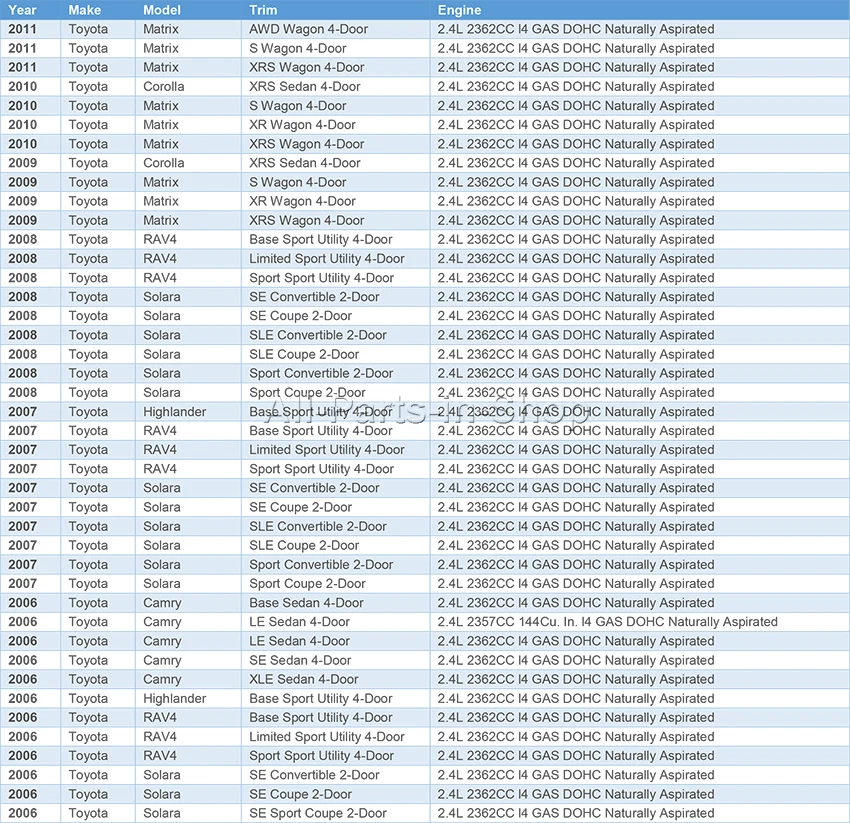Click the engine cell in the AWD Wagon row
The height and width of the screenshot is (823, 850).
[x=576, y=29]
